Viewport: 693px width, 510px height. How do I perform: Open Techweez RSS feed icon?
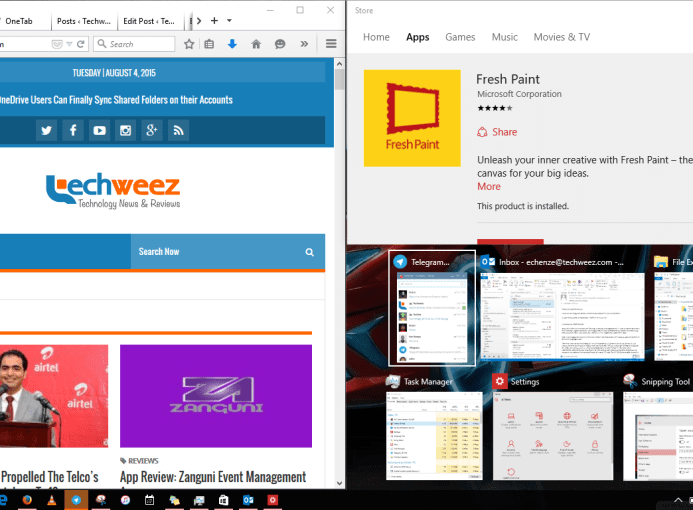179,130
